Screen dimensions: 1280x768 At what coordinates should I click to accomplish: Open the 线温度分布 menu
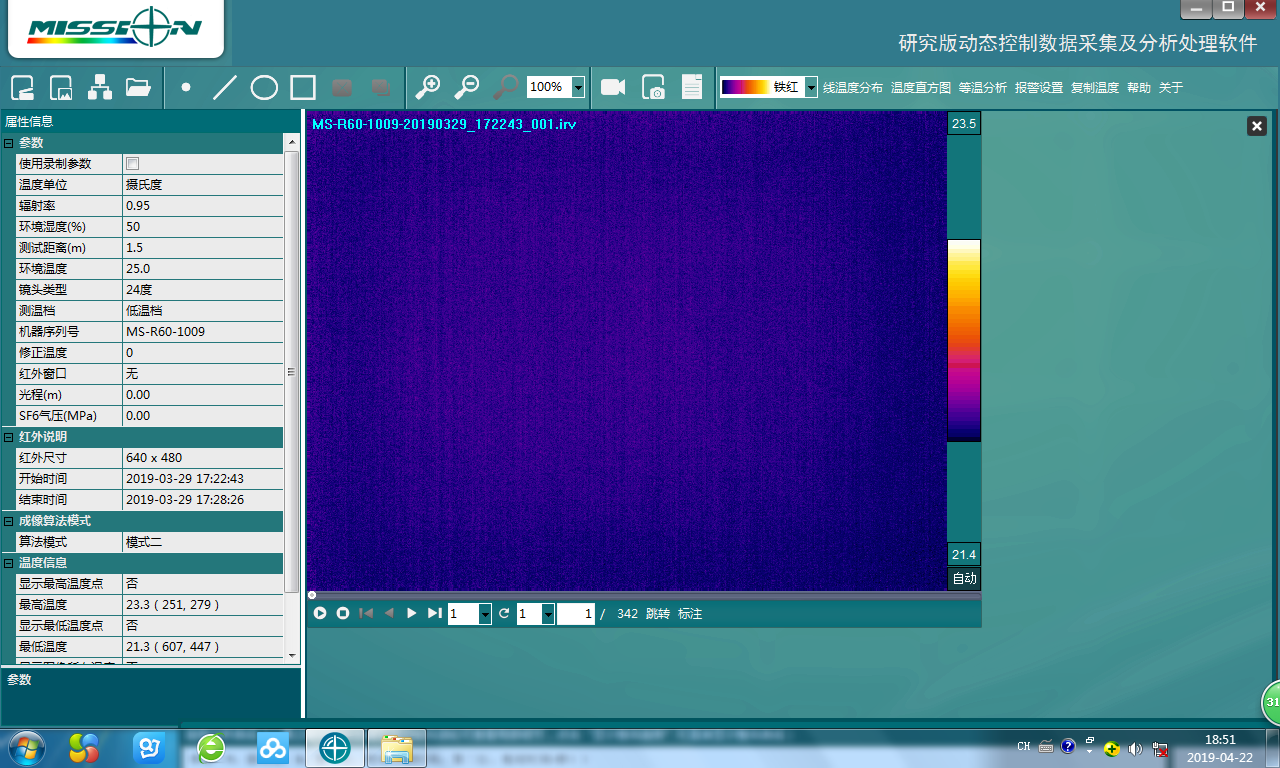(x=852, y=88)
